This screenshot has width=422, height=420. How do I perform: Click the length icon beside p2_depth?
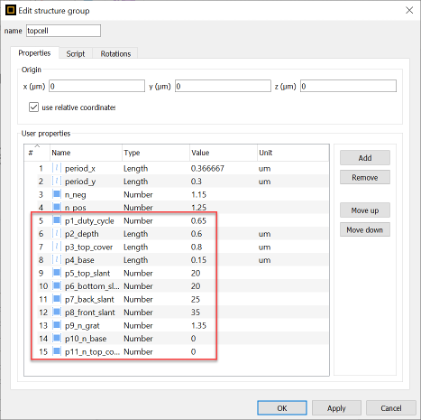point(57,234)
